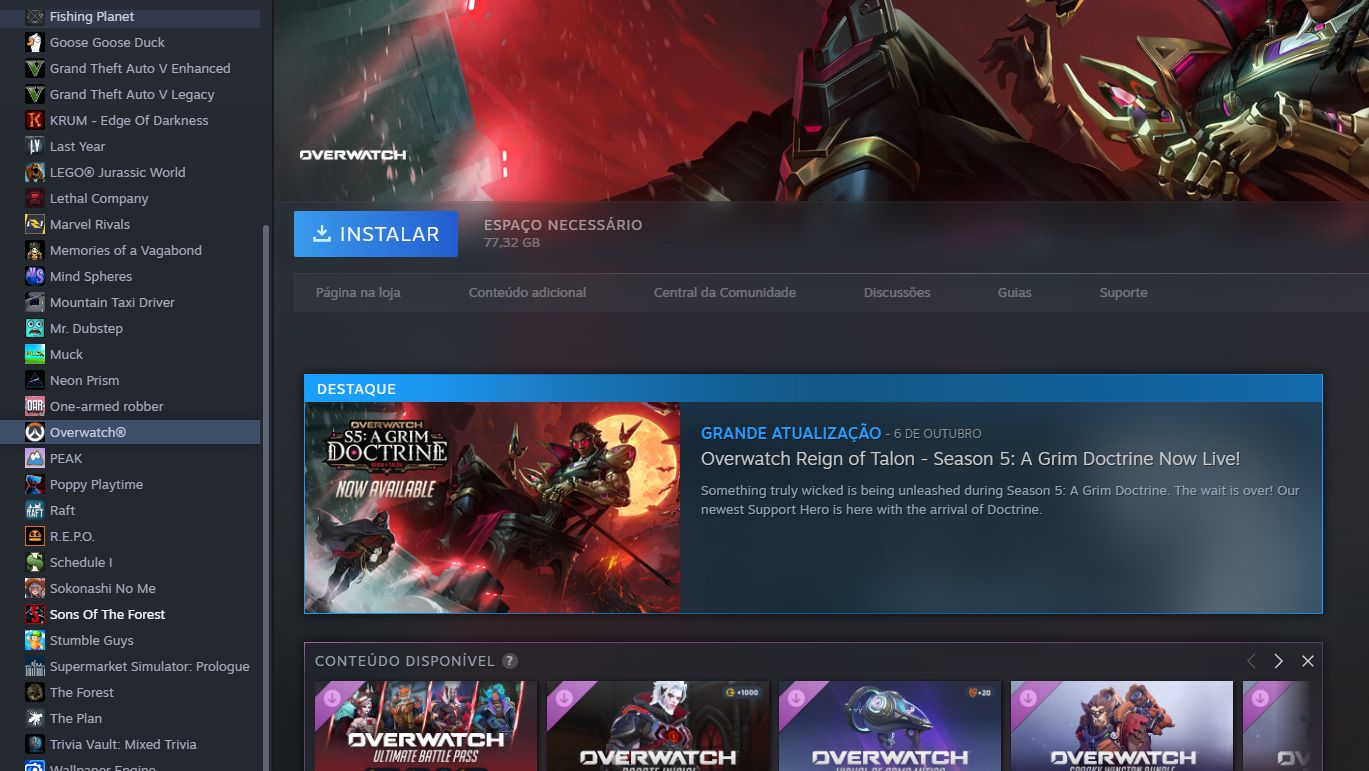Click the Mind Spheres icon
This screenshot has width=1369, height=771.
tap(35, 276)
